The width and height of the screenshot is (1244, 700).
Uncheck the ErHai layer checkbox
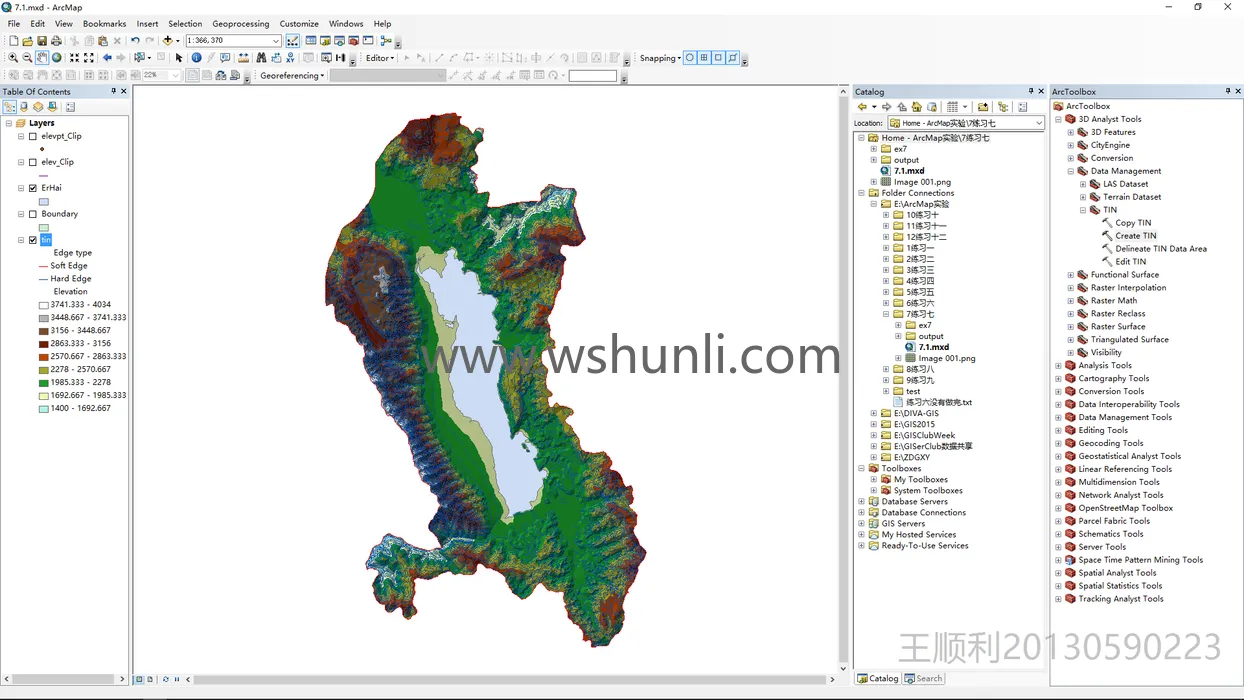pyautogui.click(x=33, y=188)
